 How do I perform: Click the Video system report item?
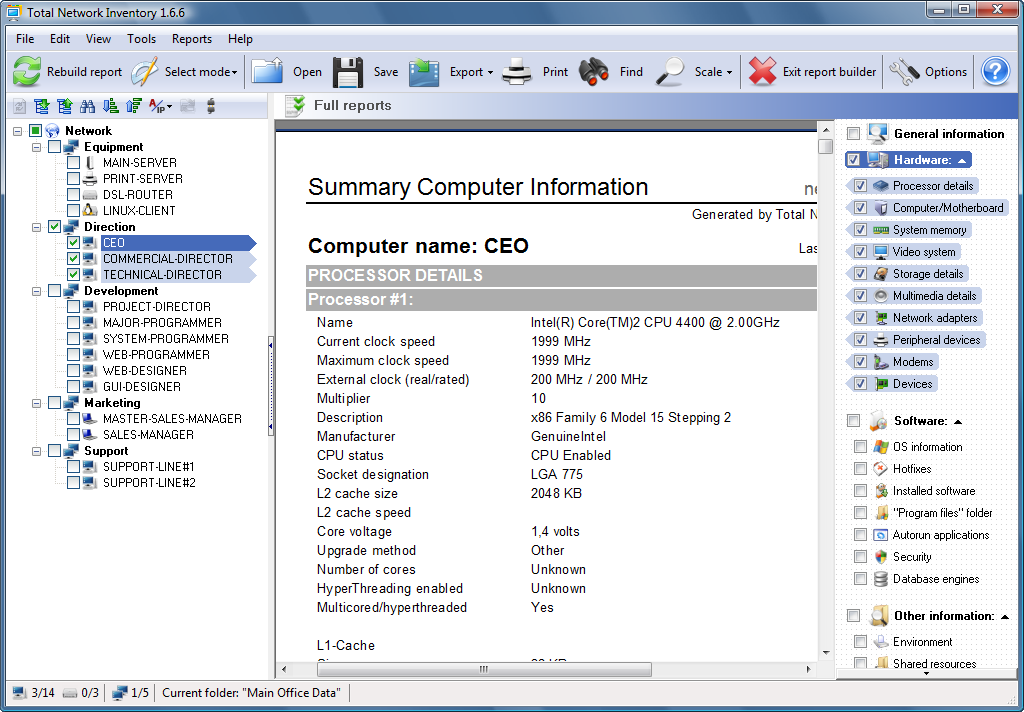tap(923, 251)
